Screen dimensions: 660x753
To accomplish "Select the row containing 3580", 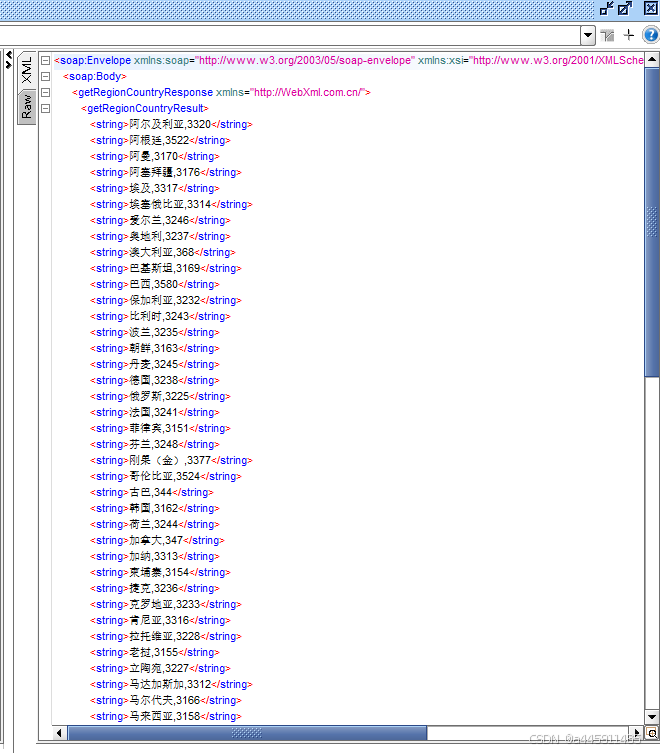I will pyautogui.click(x=155, y=284).
